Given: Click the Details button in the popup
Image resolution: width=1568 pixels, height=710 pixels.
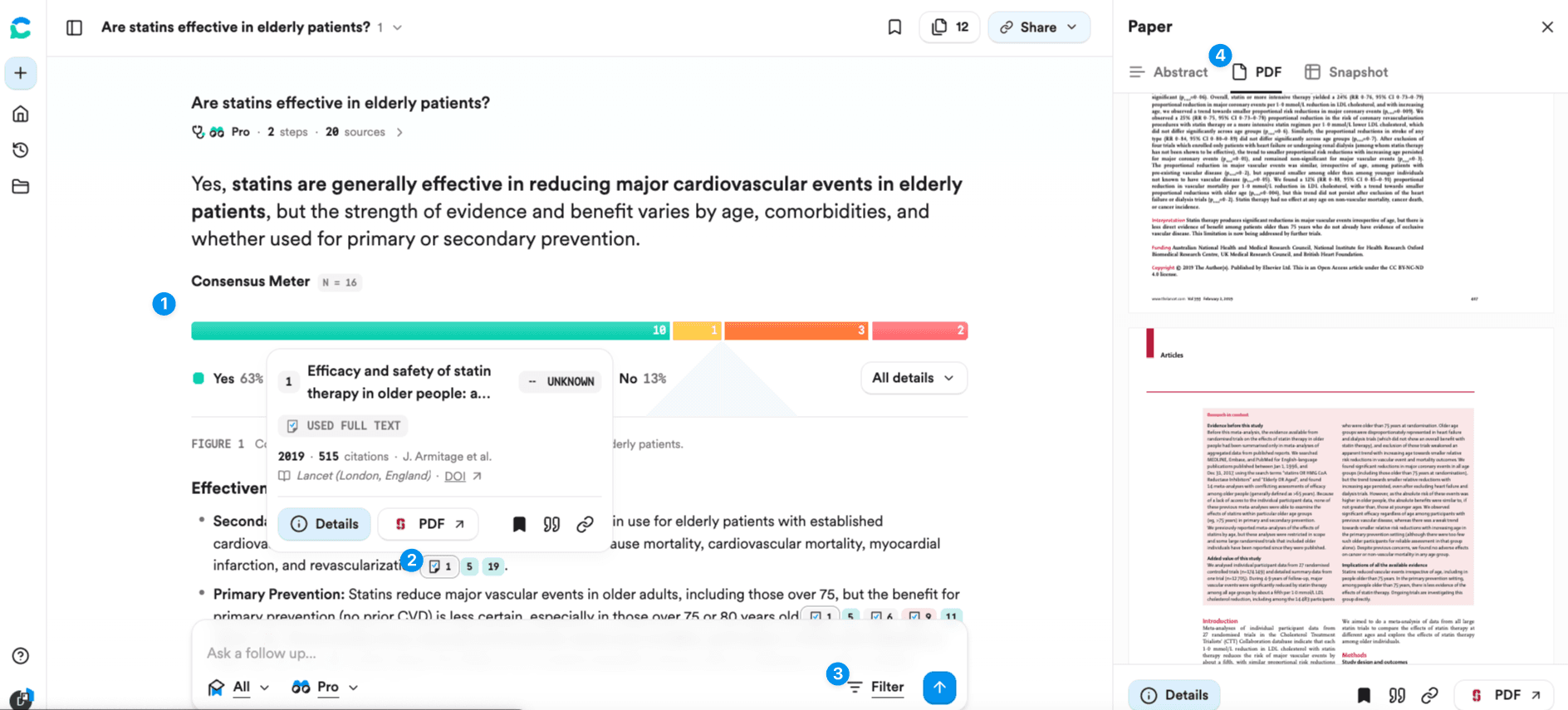Looking at the screenshot, I should 324,524.
